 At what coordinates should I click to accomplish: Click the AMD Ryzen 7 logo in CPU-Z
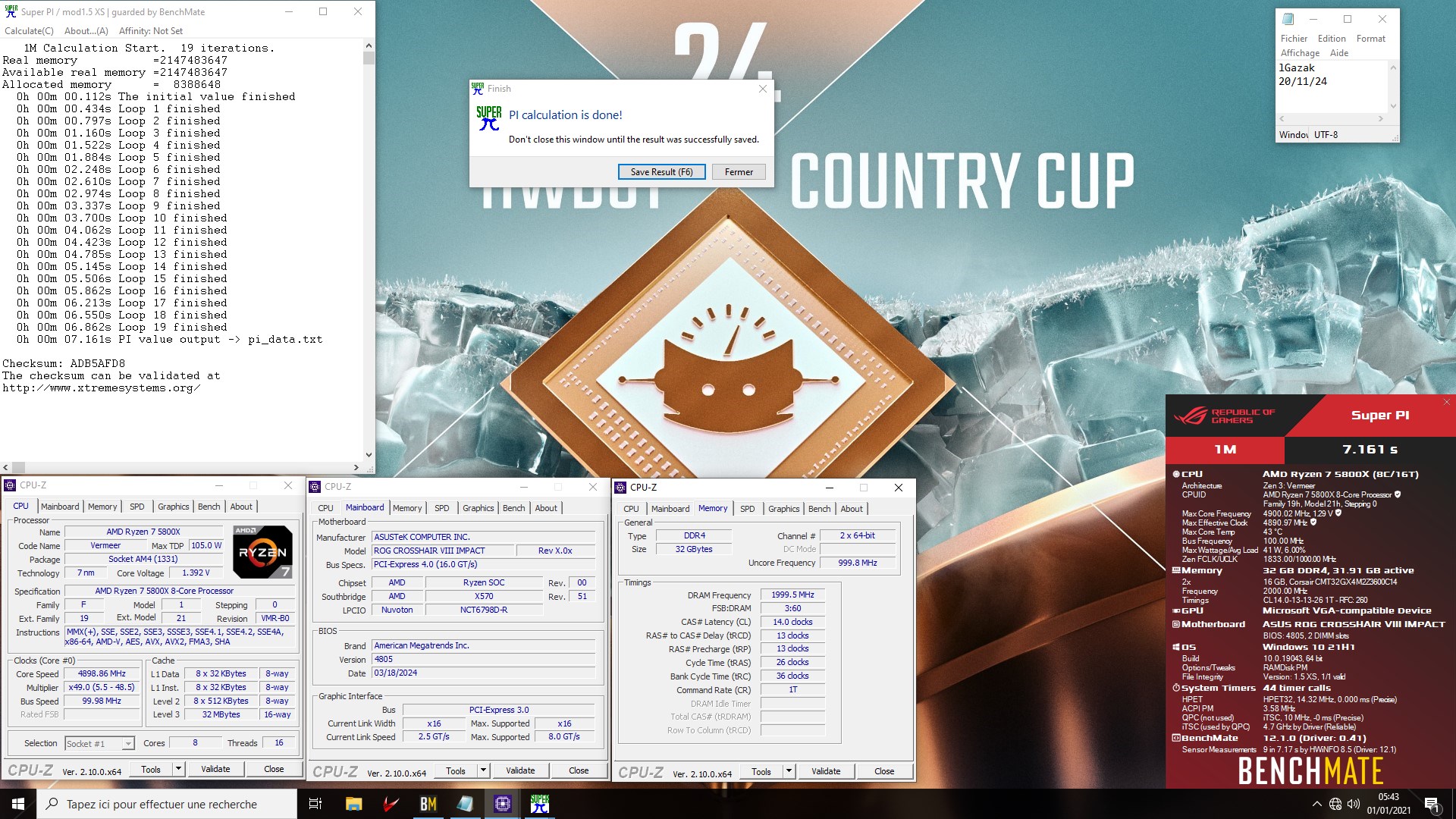click(262, 551)
